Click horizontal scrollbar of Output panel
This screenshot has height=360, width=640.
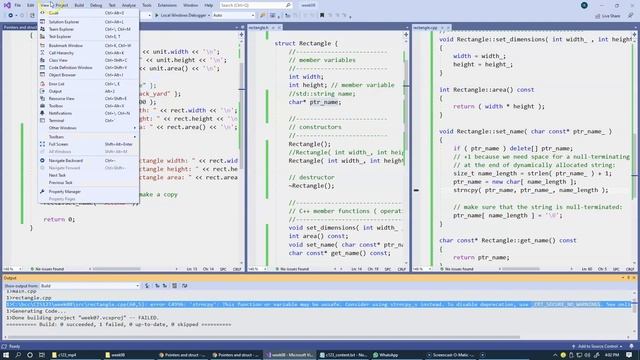(265, 337)
